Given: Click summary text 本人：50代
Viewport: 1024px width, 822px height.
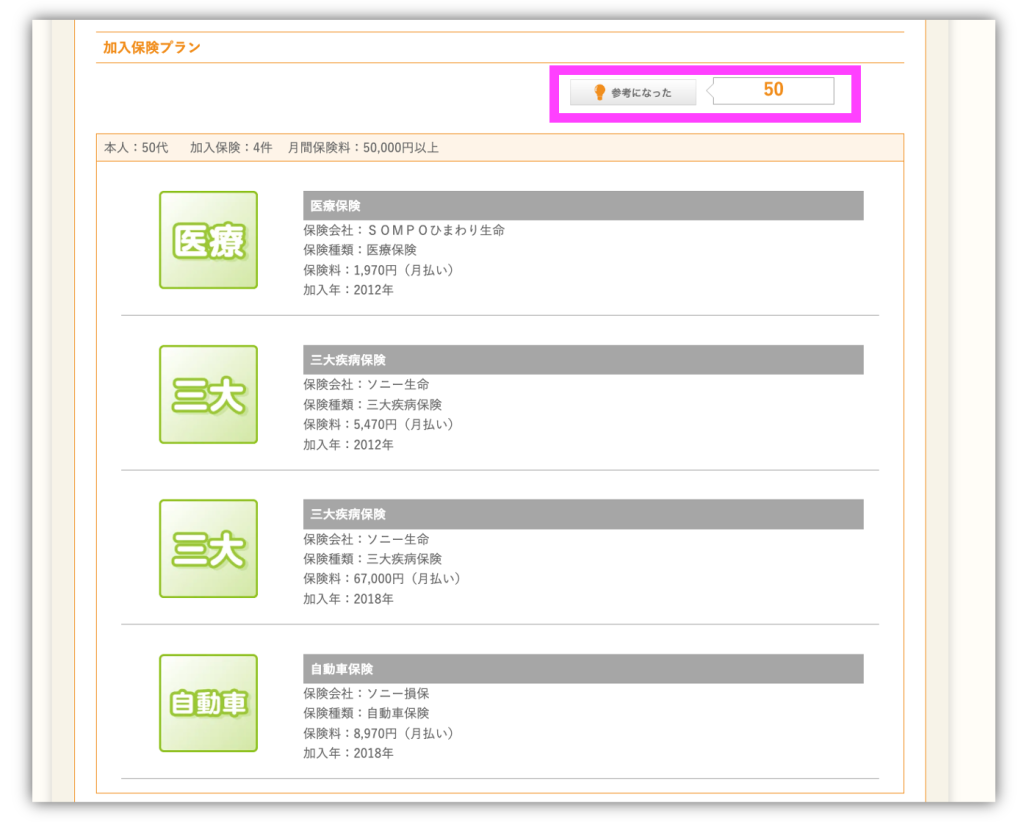Looking at the screenshot, I should 136,148.
